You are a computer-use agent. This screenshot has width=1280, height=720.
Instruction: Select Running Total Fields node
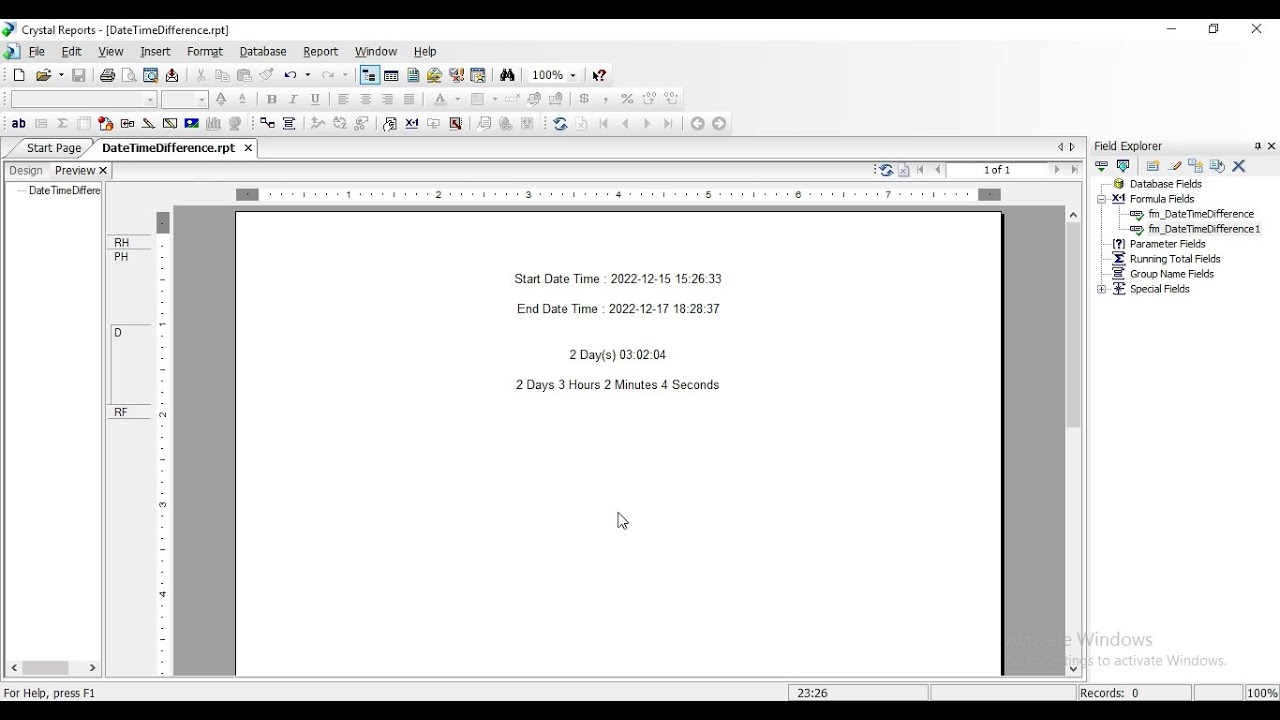1175,259
